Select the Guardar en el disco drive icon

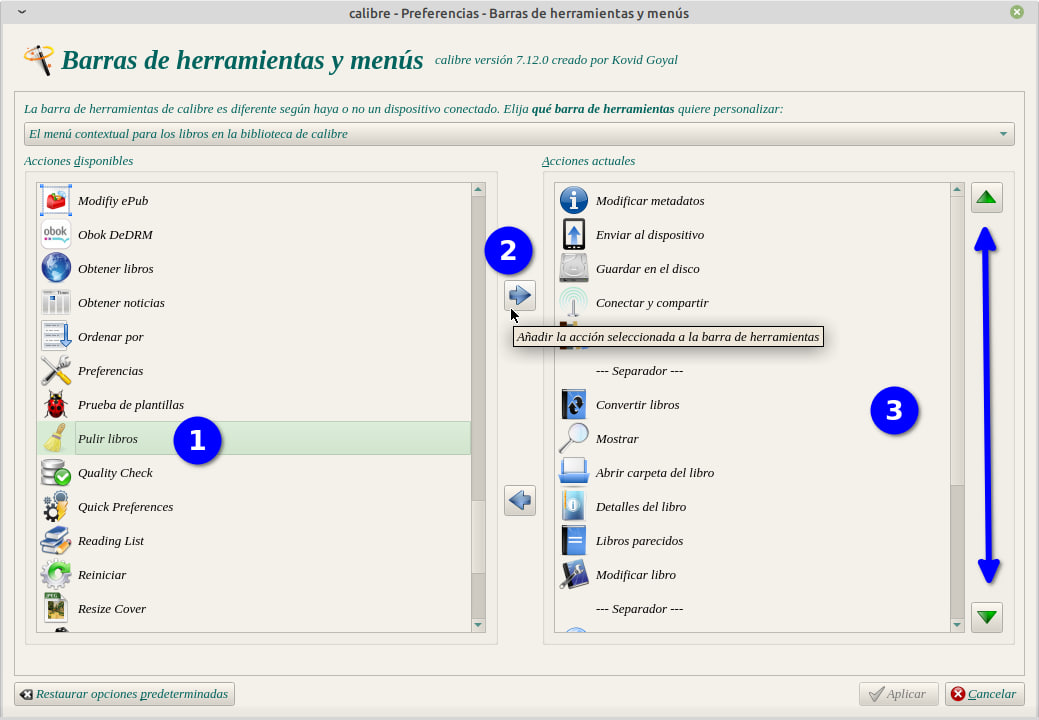[574, 268]
